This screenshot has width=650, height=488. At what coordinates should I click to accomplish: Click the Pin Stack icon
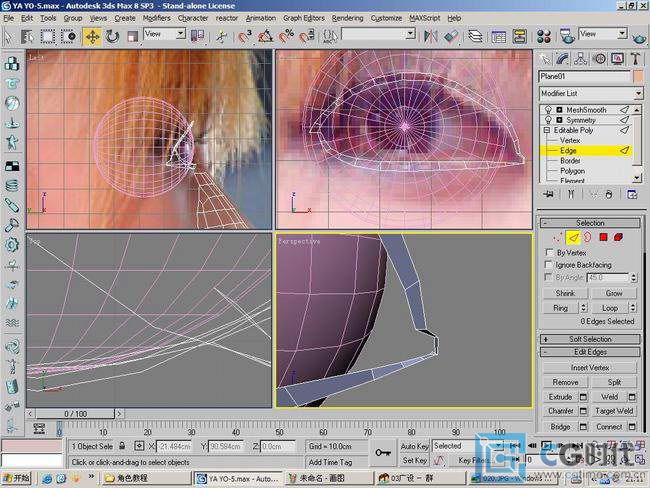(548, 194)
